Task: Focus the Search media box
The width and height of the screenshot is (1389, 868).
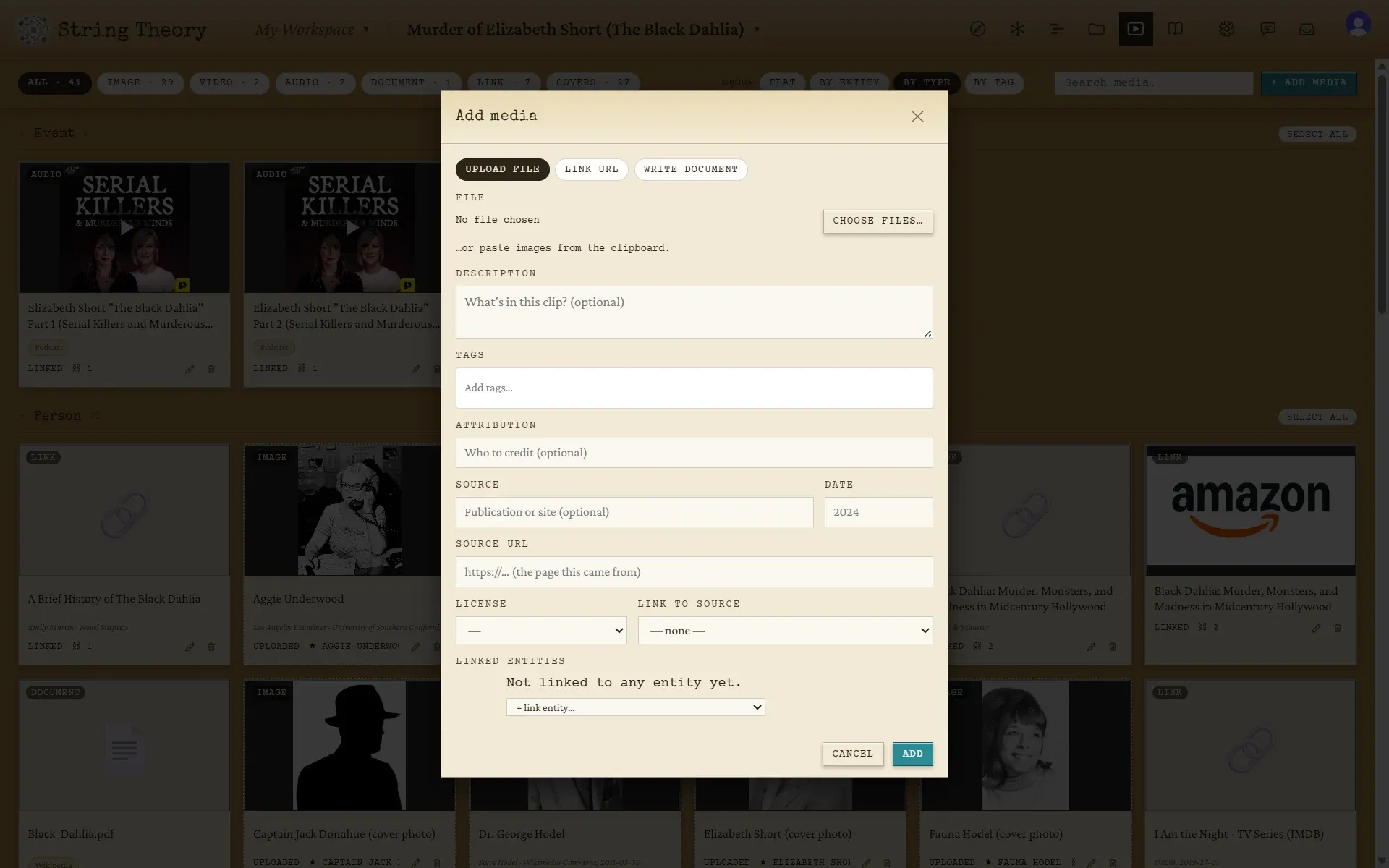Action: (x=1154, y=83)
